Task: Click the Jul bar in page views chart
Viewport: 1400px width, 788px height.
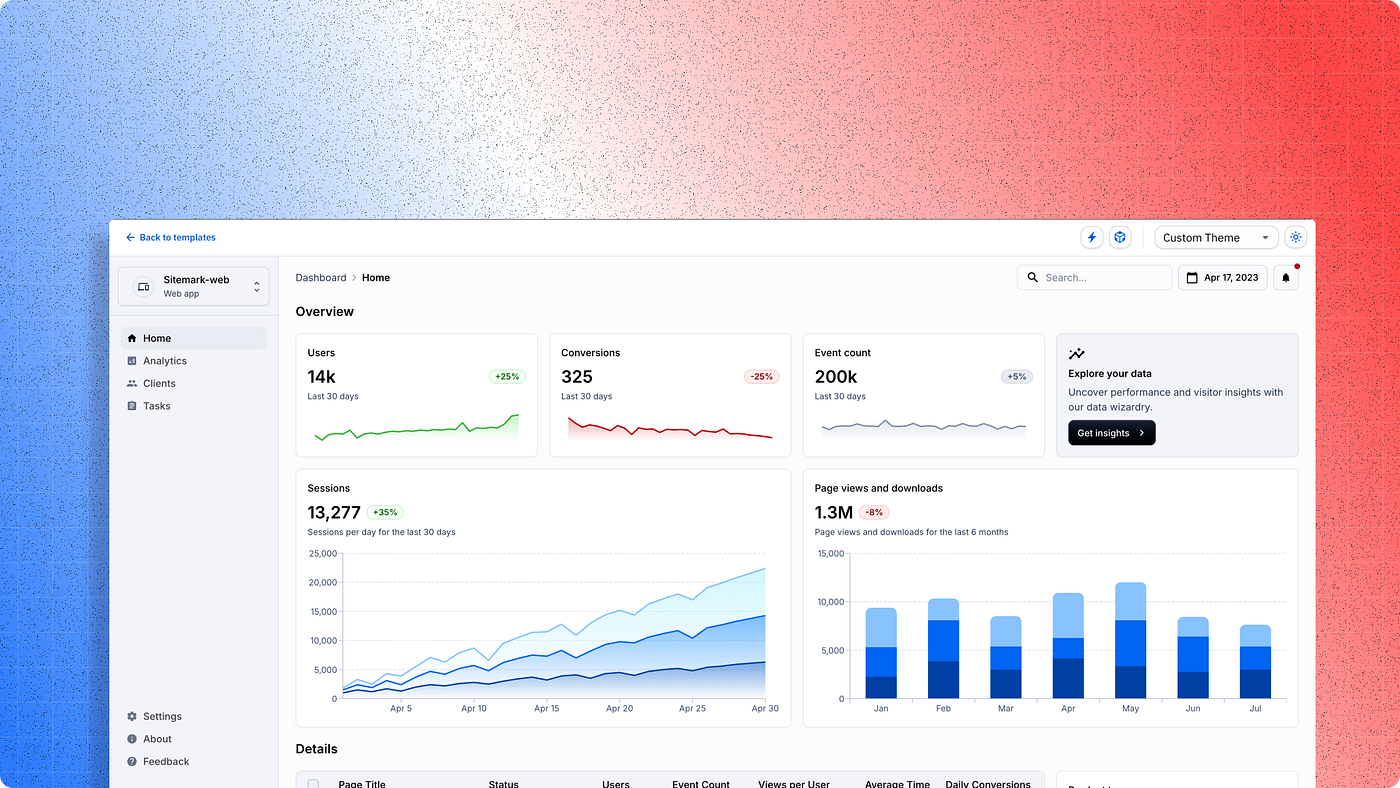Action: [x=1255, y=662]
